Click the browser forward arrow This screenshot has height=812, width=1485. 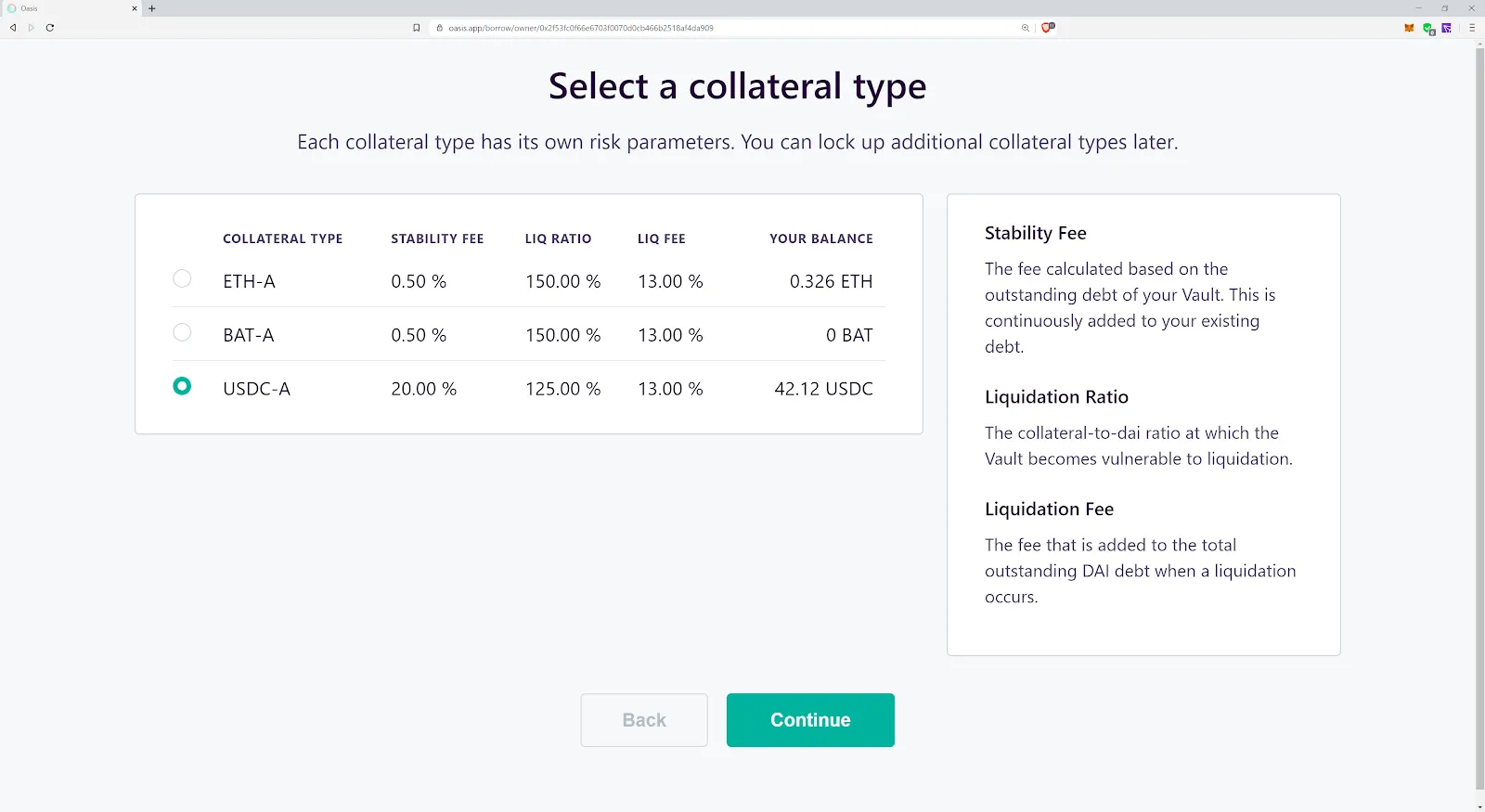coord(31,28)
